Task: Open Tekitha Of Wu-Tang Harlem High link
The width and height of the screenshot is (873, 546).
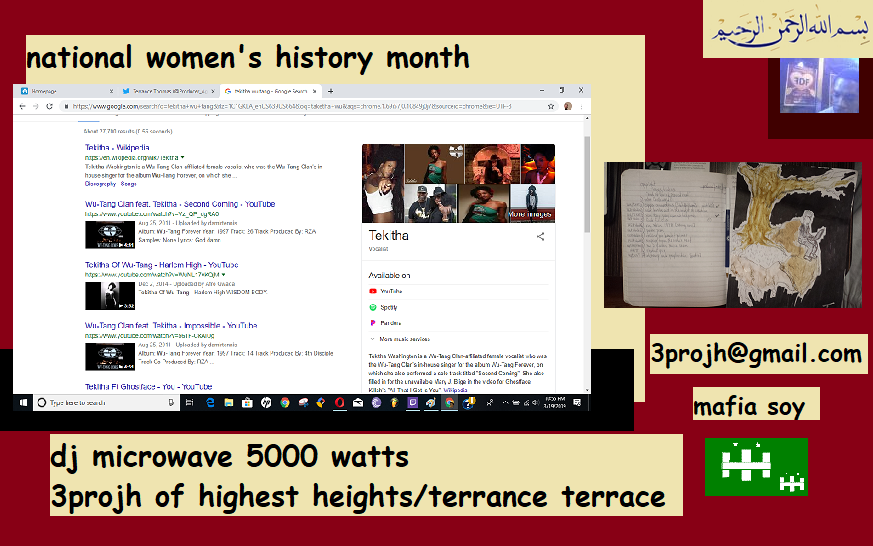Action: [x=161, y=265]
